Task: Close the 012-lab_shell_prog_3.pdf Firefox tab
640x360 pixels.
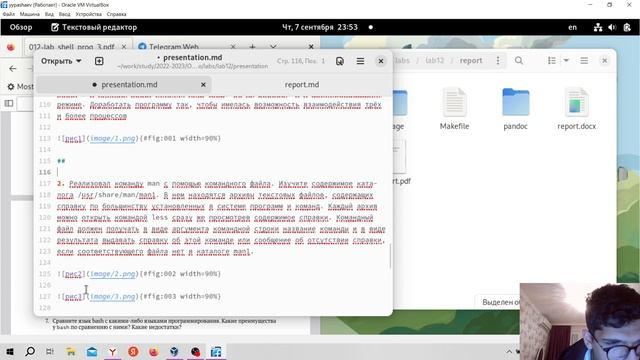Action: [124, 47]
